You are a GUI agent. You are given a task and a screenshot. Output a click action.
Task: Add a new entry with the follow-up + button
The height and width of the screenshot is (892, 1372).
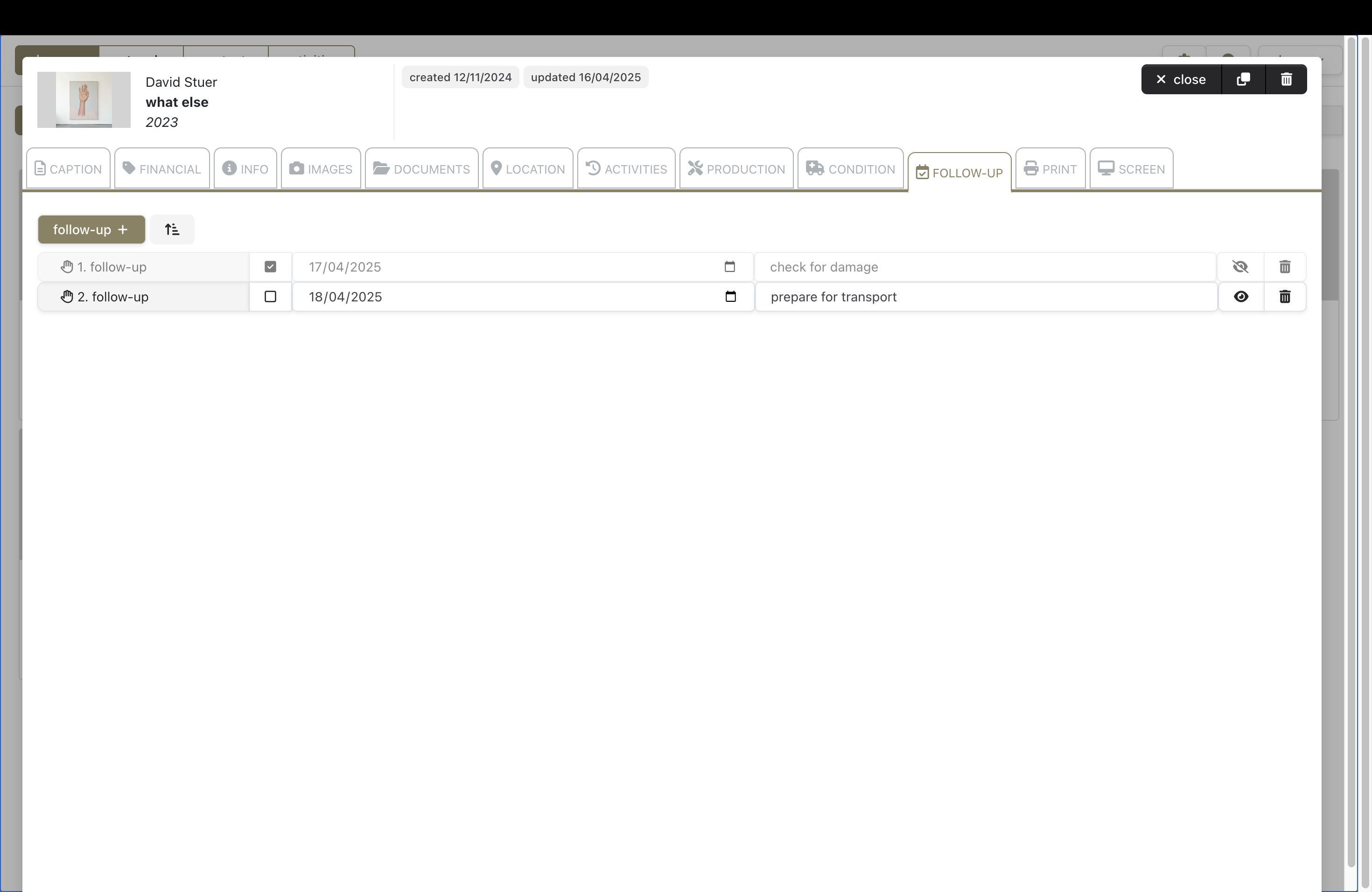91,230
